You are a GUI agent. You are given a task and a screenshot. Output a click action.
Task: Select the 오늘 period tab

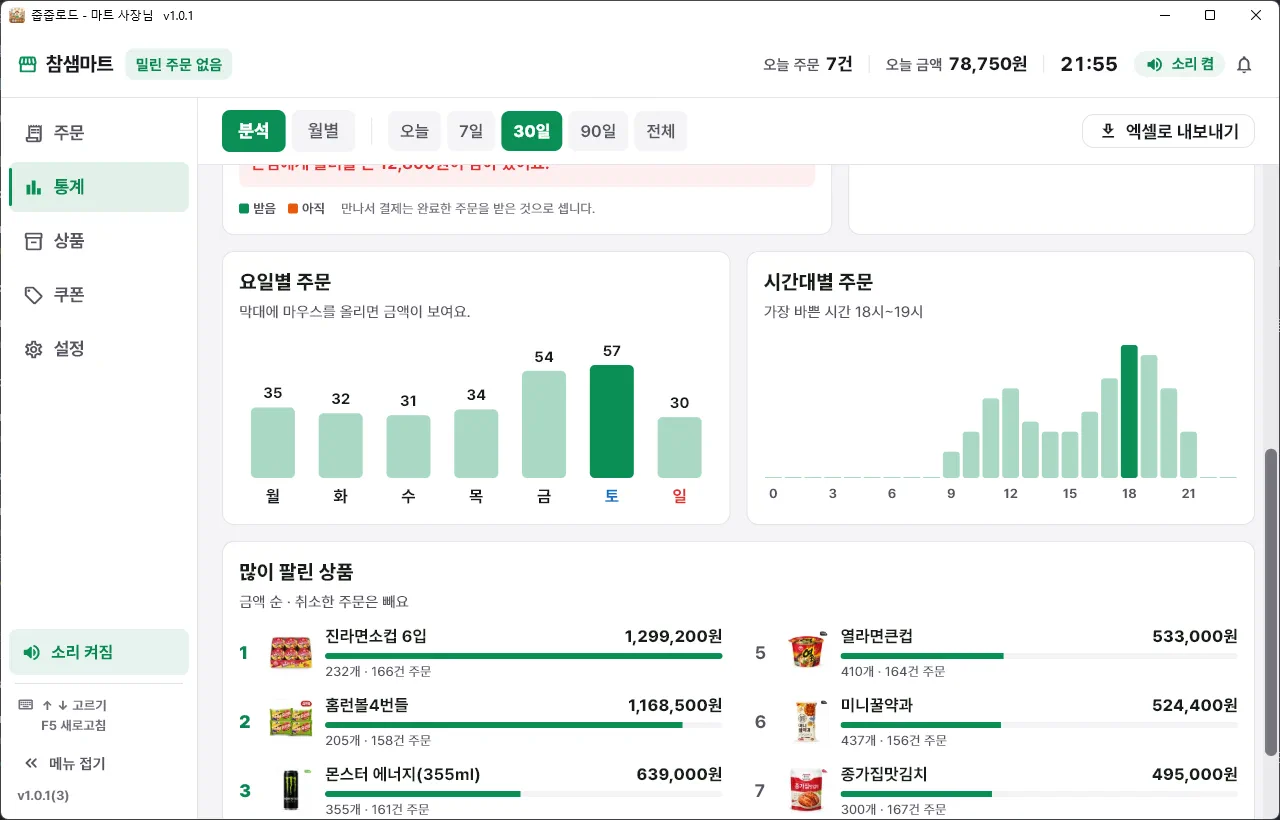click(415, 131)
